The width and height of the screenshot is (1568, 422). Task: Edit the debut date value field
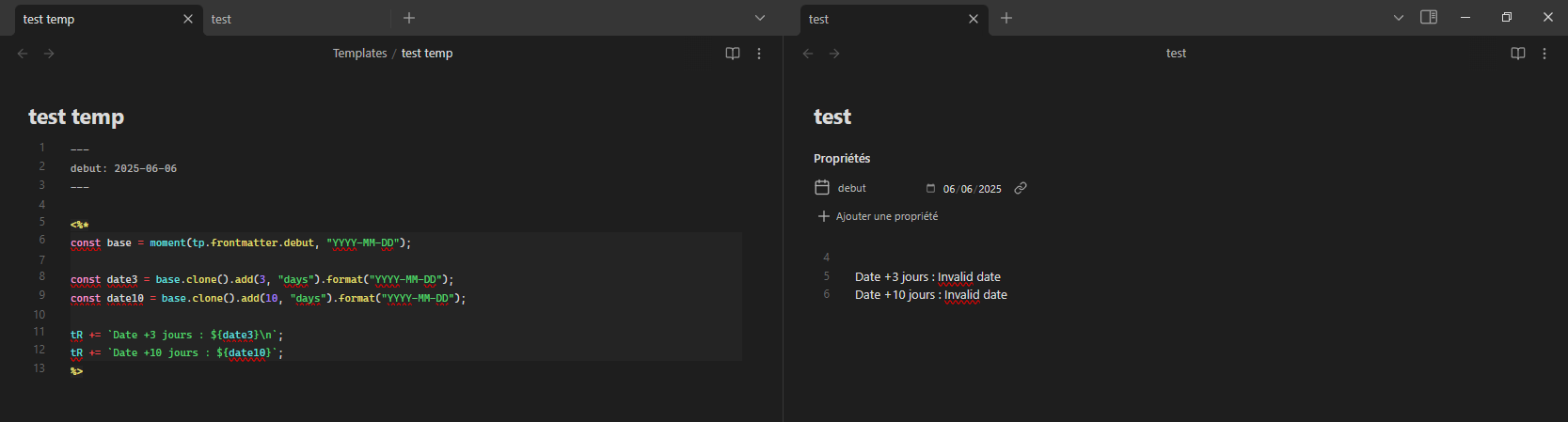(973, 189)
